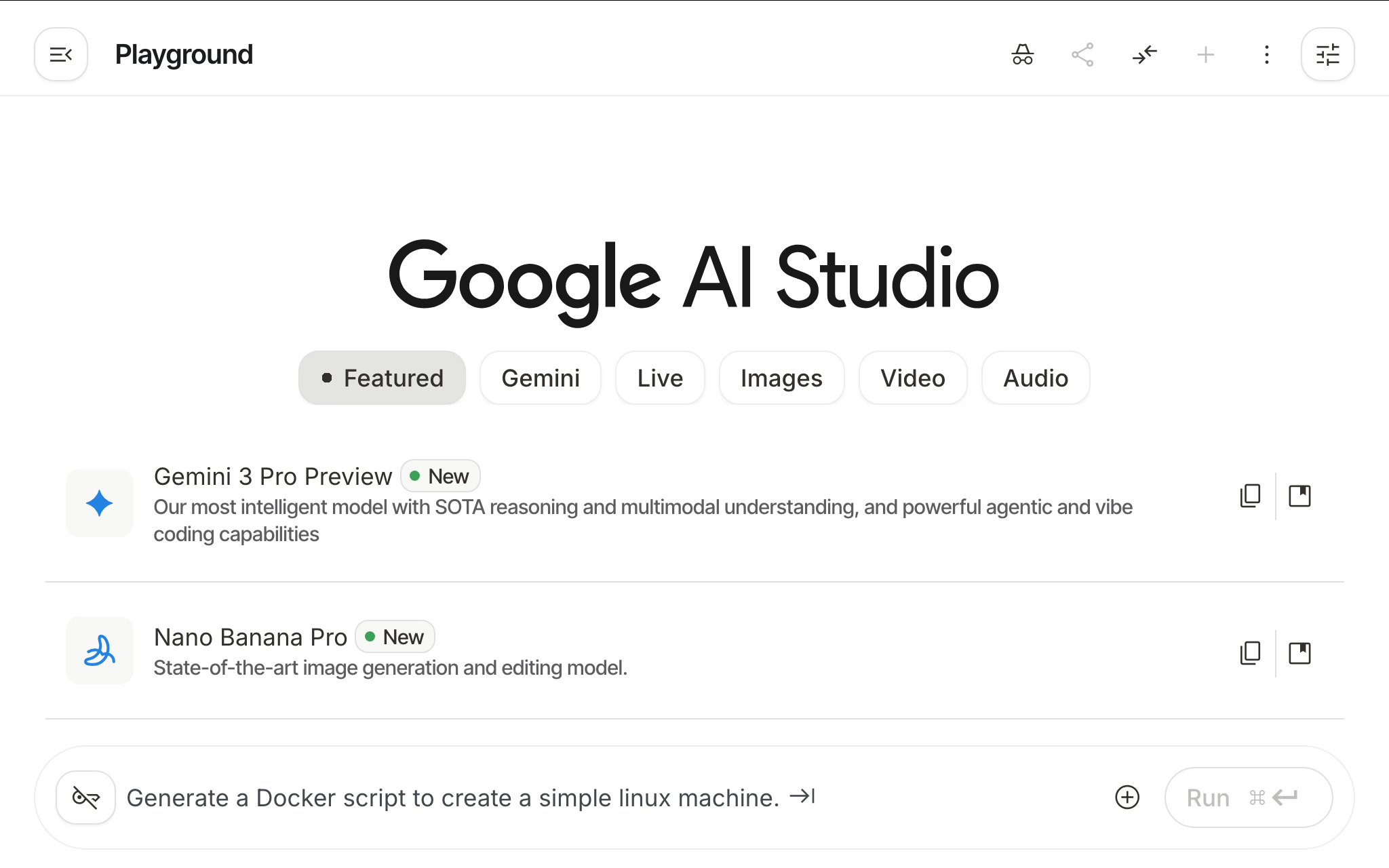The image size is (1389, 868).
Task: Show Live models category
Action: pos(660,378)
